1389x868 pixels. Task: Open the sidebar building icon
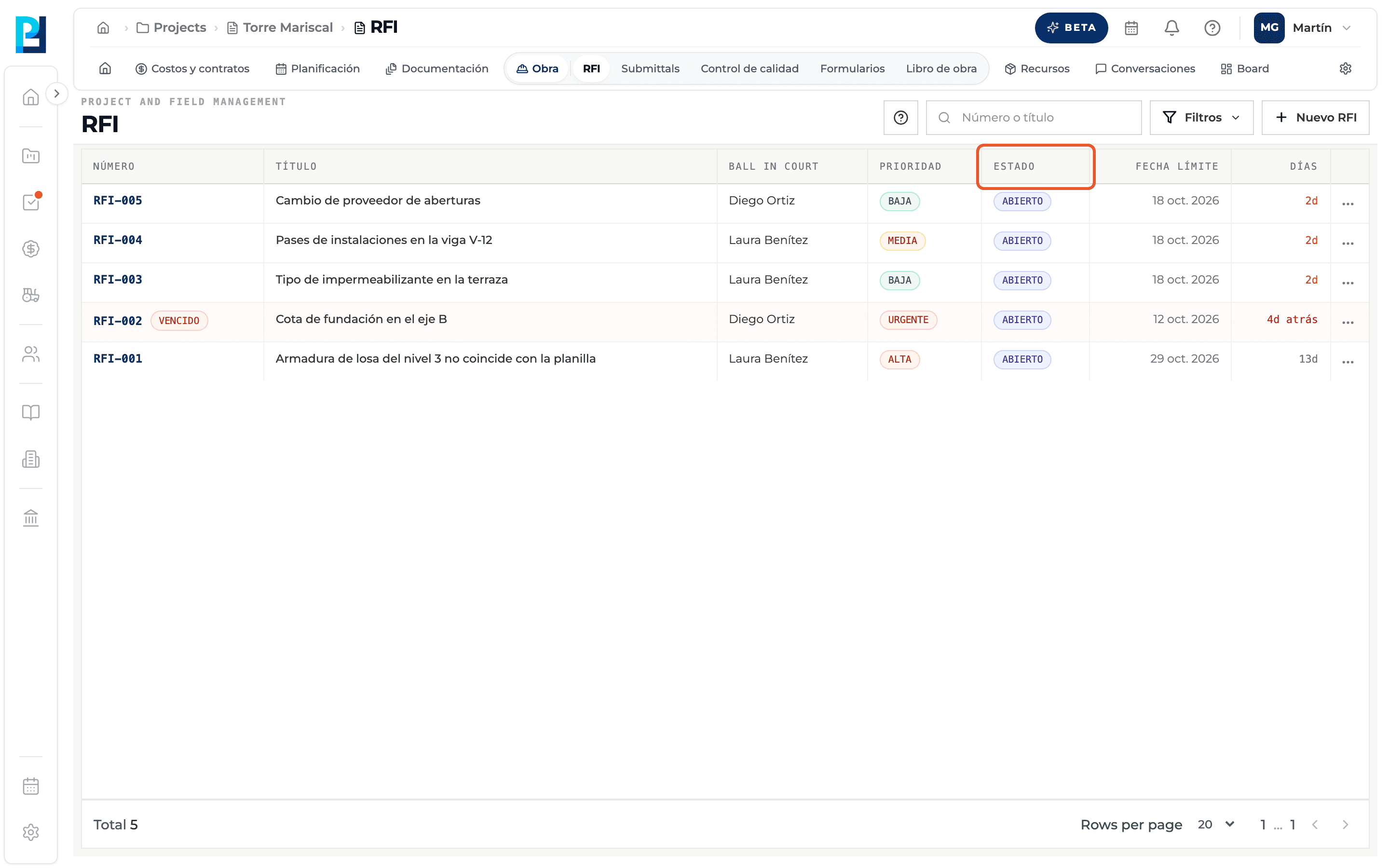pyautogui.click(x=31, y=459)
